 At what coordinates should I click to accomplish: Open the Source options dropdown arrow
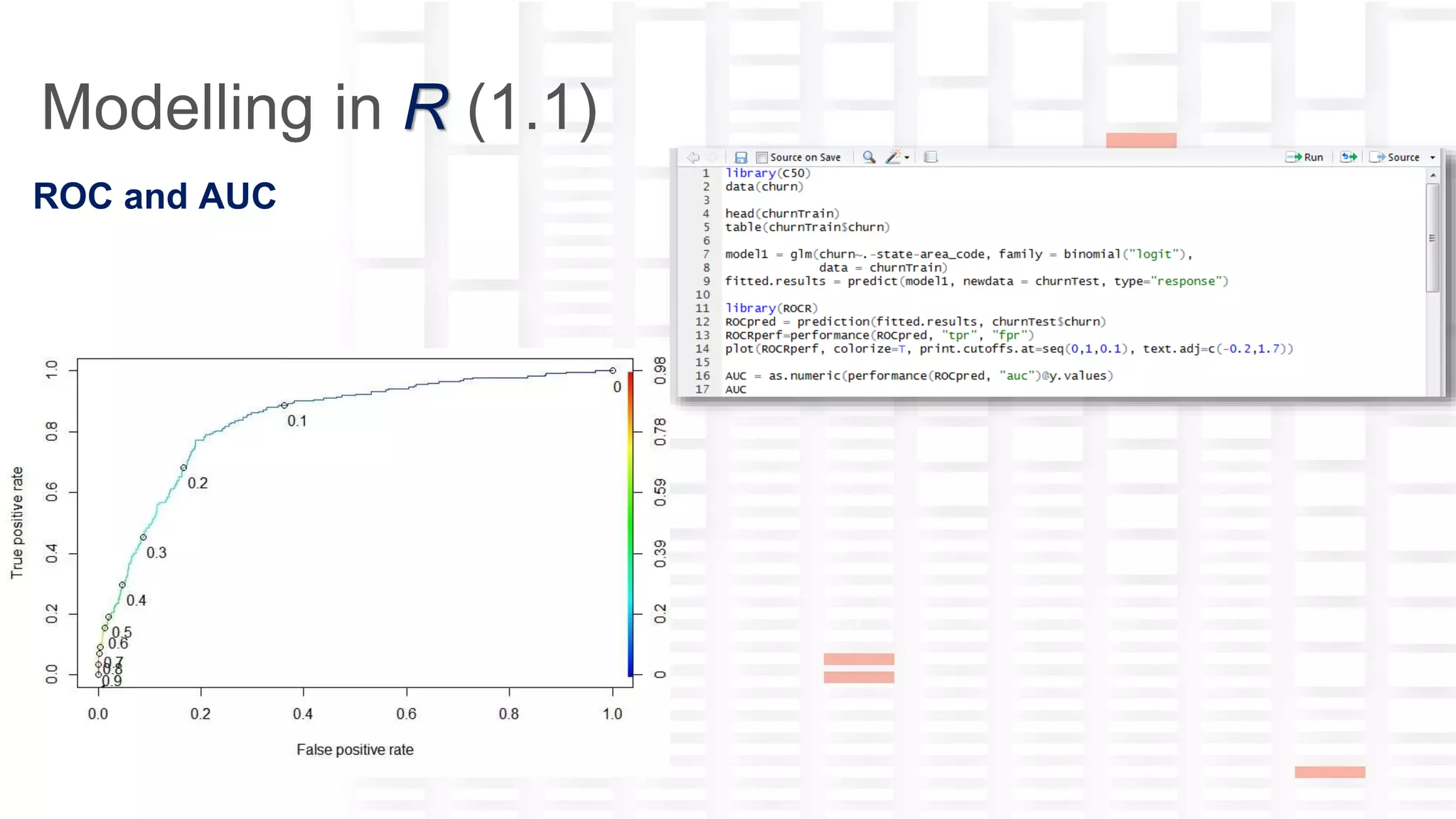click(1433, 158)
